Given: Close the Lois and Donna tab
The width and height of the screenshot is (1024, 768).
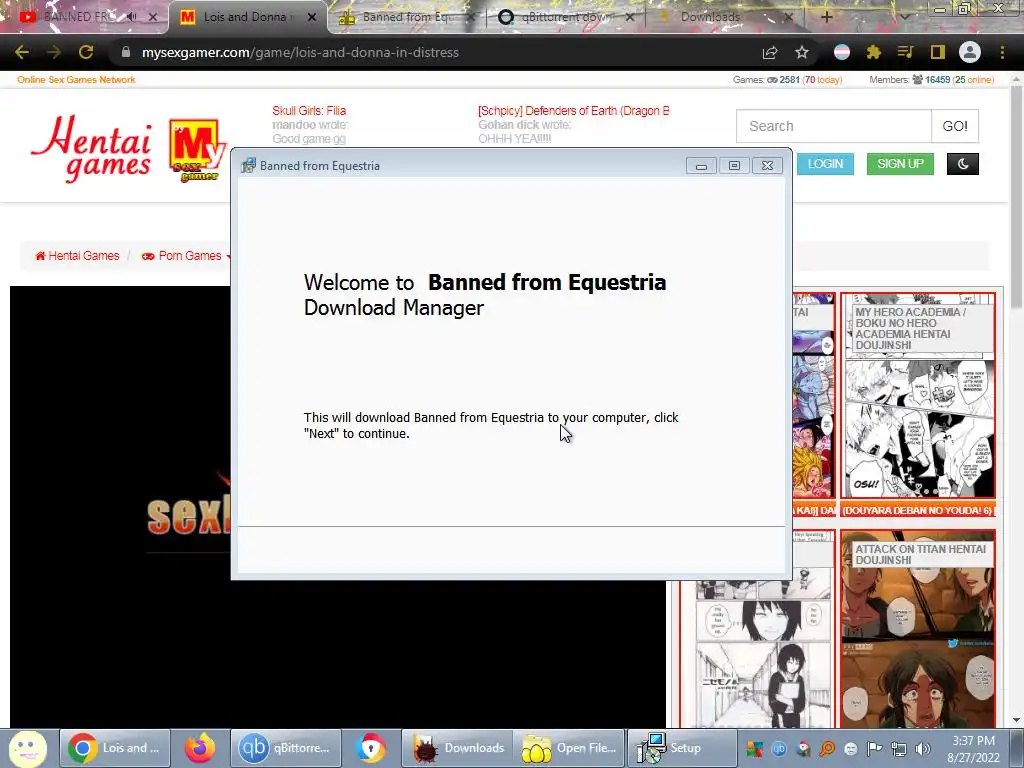Looking at the screenshot, I should (312, 17).
